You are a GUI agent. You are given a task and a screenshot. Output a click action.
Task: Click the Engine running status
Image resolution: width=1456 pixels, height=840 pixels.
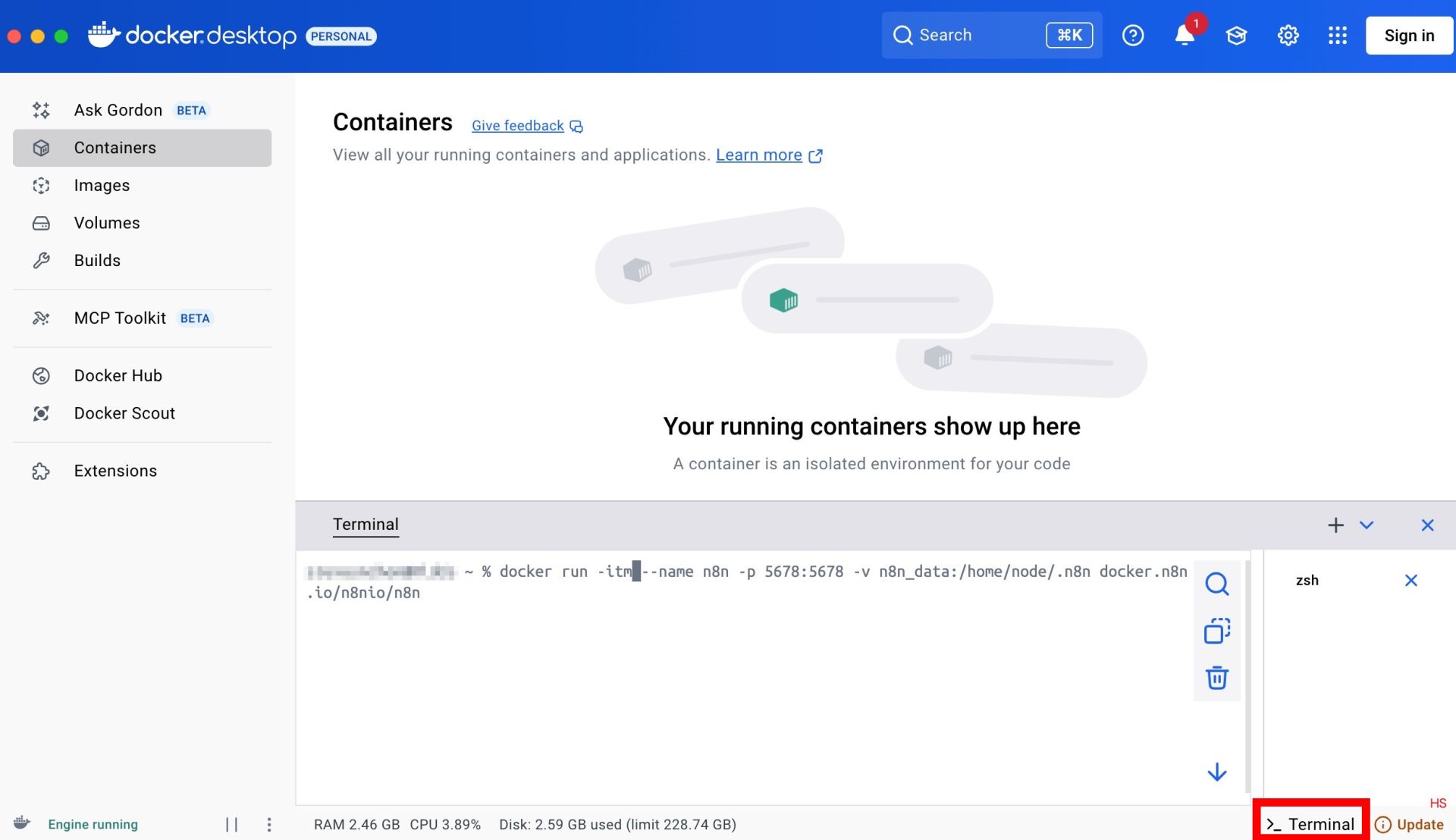coord(93,824)
